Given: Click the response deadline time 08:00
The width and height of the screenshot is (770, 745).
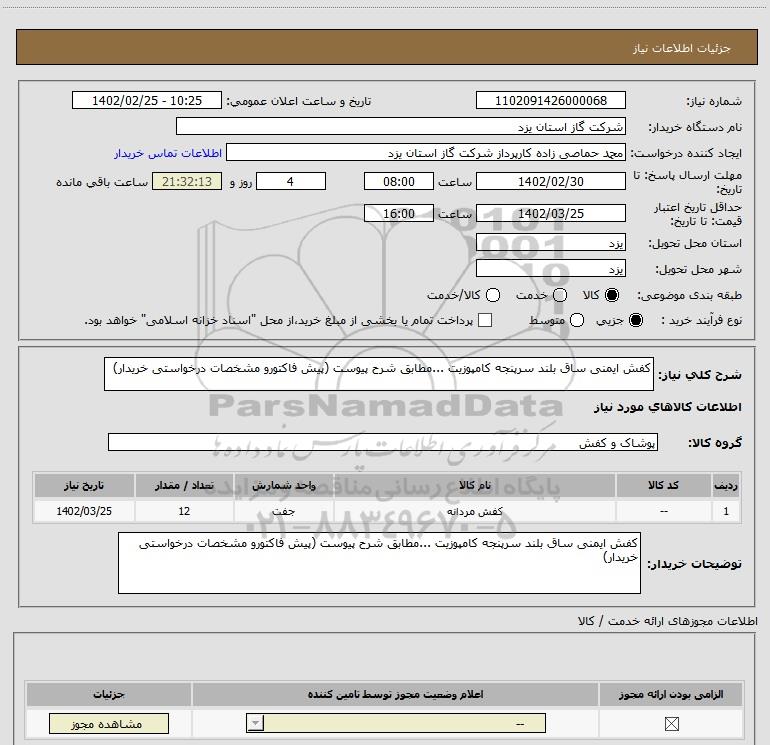Looking at the screenshot, I should pyautogui.click(x=399, y=181).
